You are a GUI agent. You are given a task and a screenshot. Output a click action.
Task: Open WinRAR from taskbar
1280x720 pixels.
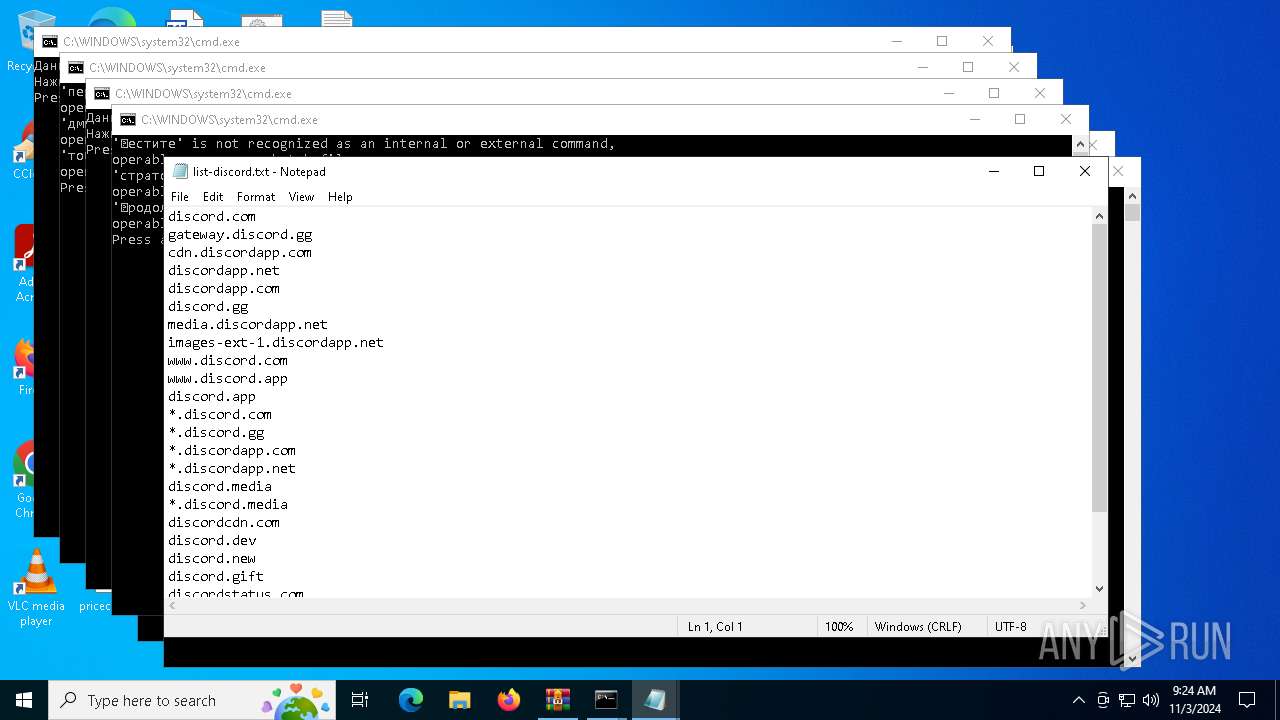557,700
